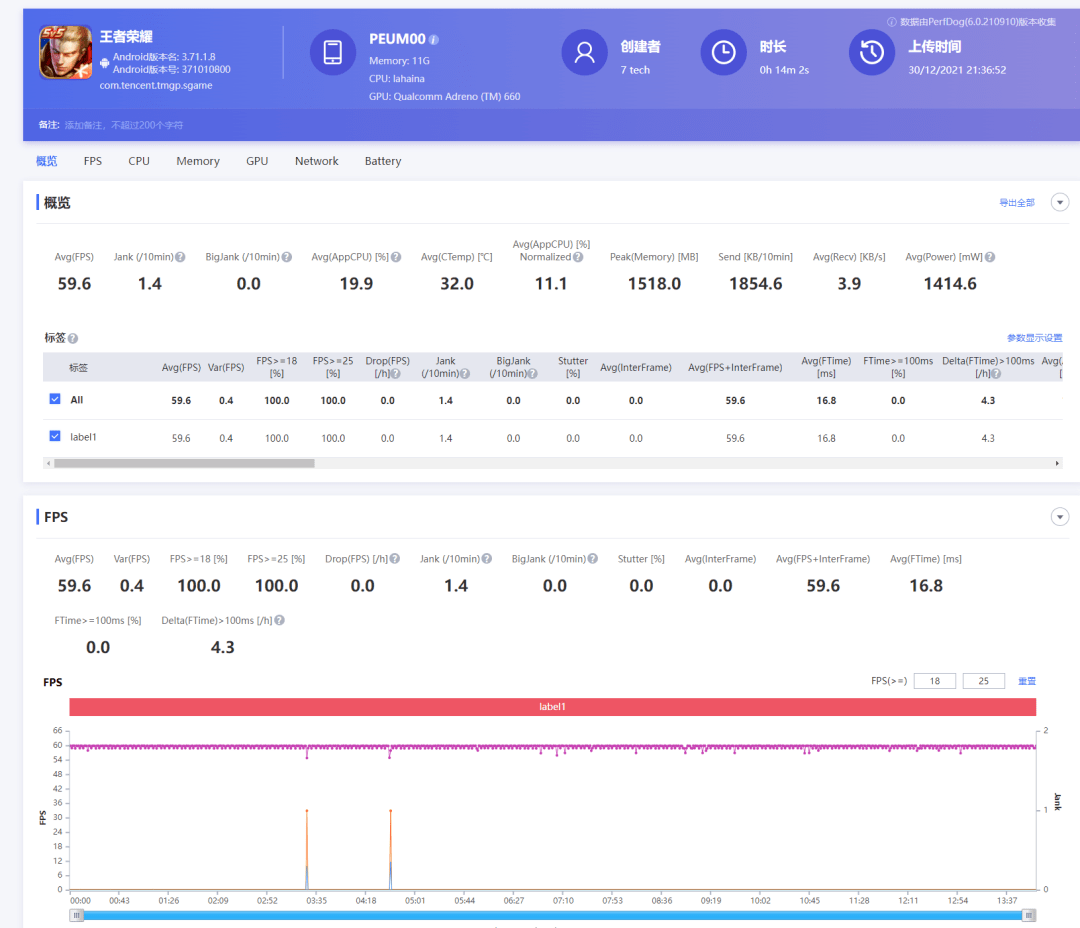Click the 导出全部 export link
The height and width of the screenshot is (928, 1080).
click(1017, 203)
